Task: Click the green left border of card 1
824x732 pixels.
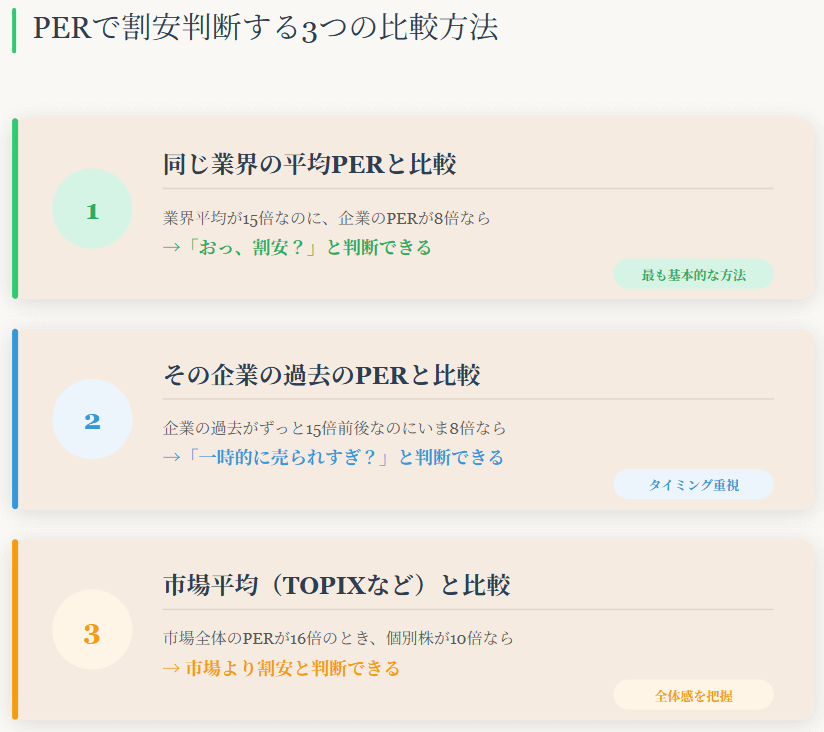Action: point(15,208)
